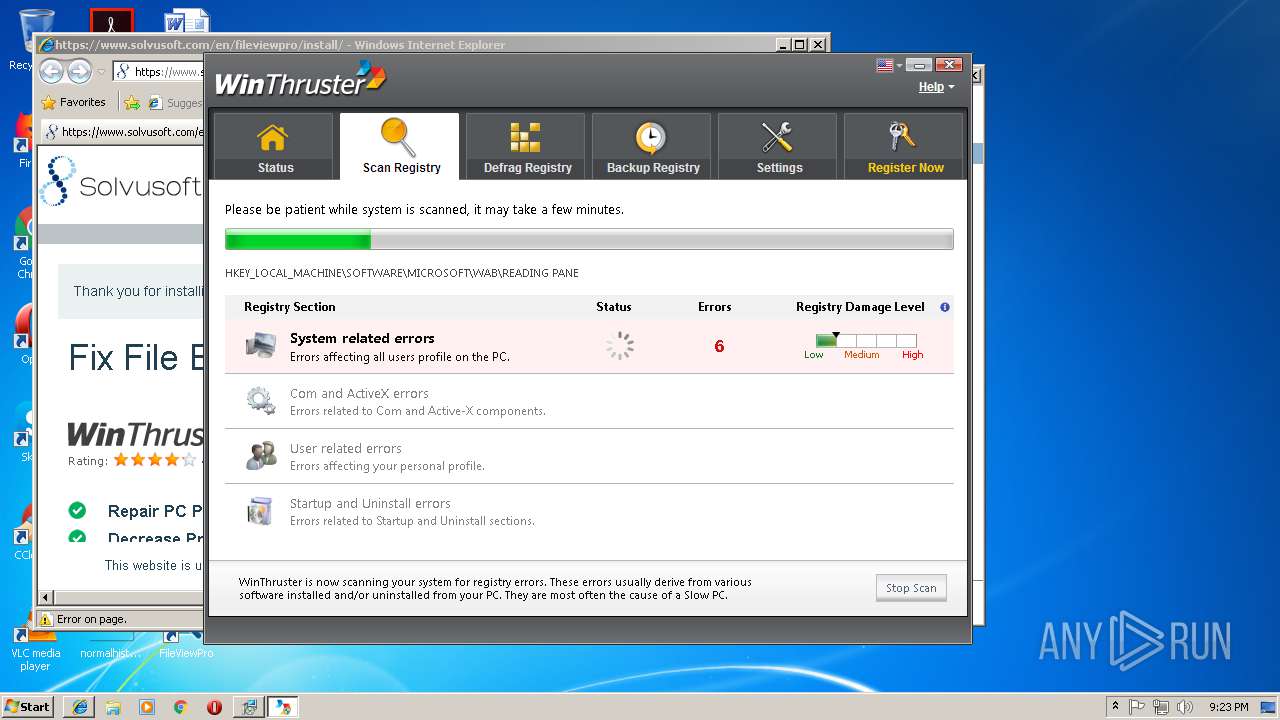Screen dimensions: 1280x720
Task: Click the WinThruster logo
Action: [300, 80]
